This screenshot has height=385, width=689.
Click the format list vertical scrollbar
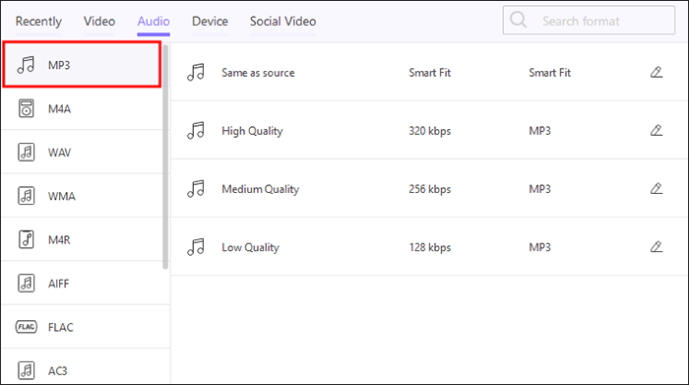point(165,157)
